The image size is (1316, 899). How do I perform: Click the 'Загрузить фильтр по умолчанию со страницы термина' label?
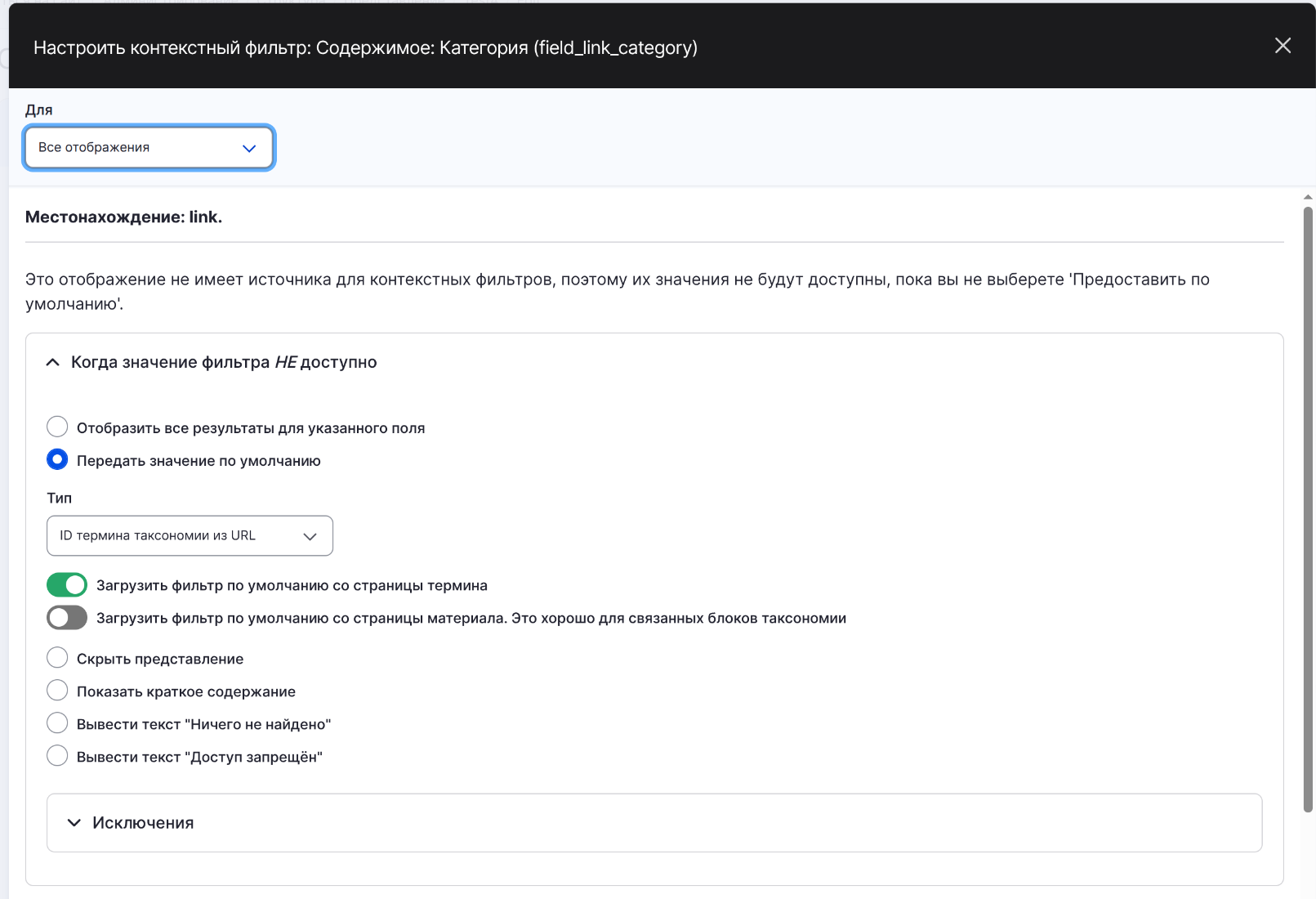pyautogui.click(x=292, y=586)
